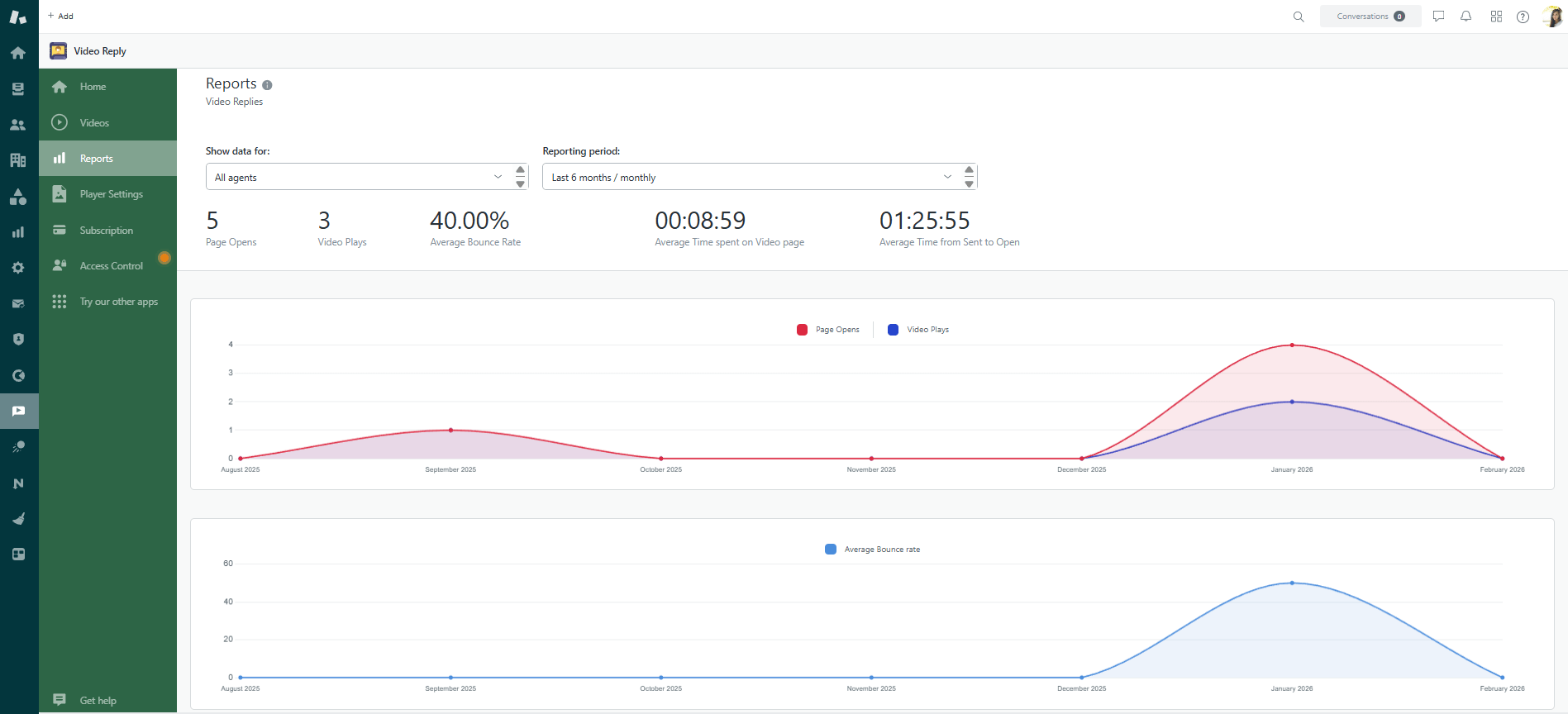Open Player Settings in the sidebar
1568x714 pixels.
pos(111,194)
